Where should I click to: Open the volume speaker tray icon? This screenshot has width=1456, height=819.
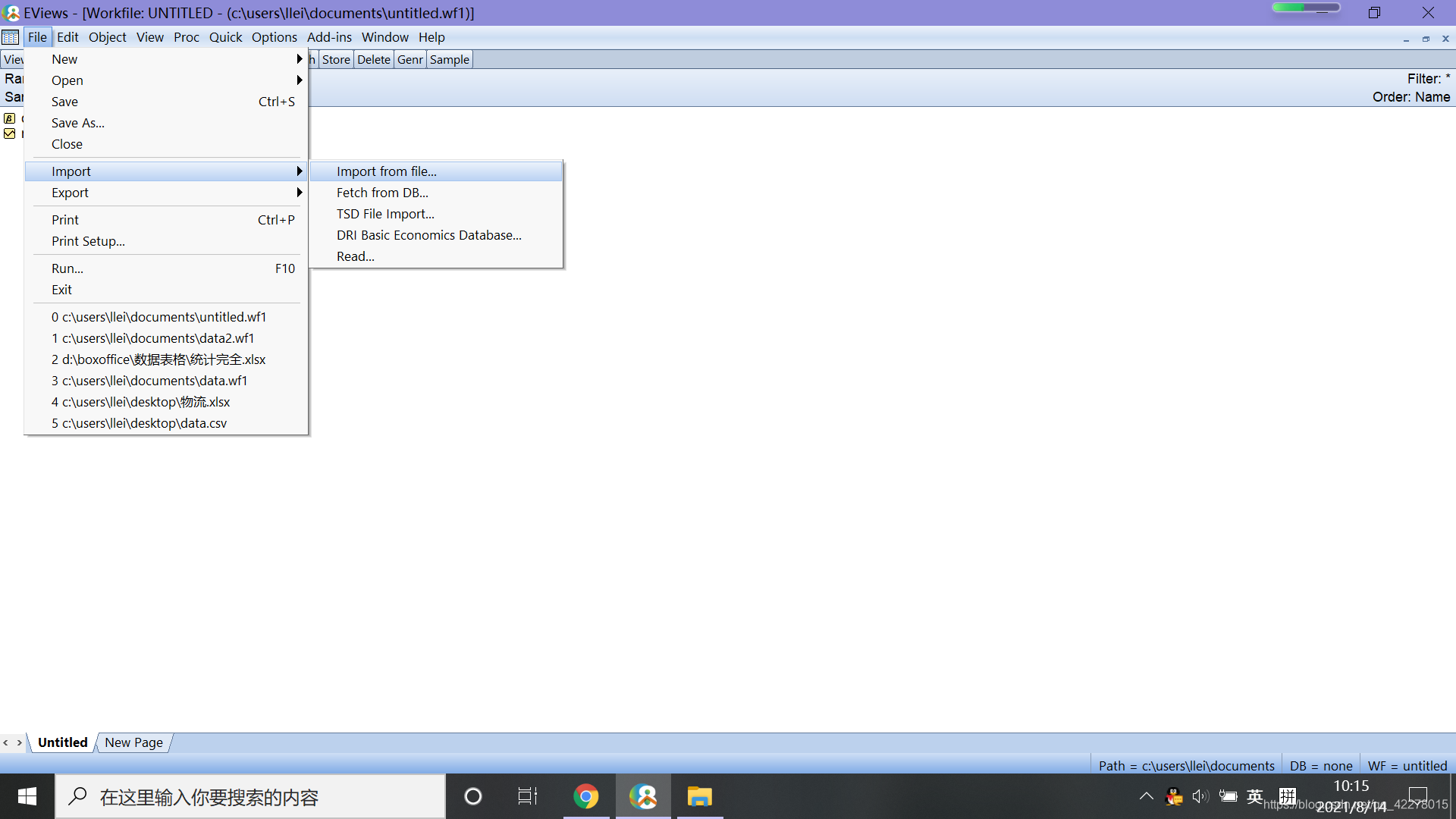coord(1200,796)
